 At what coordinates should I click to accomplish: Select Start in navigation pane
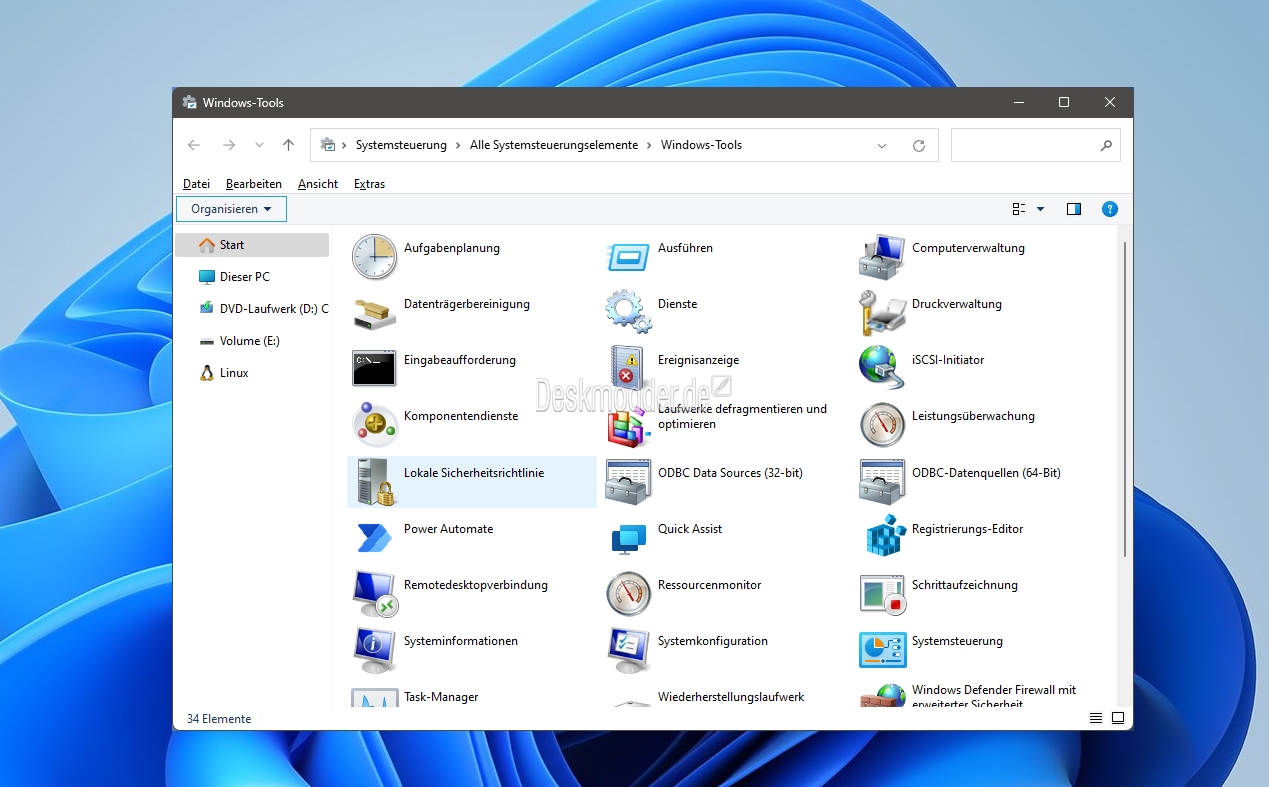[x=252, y=245]
